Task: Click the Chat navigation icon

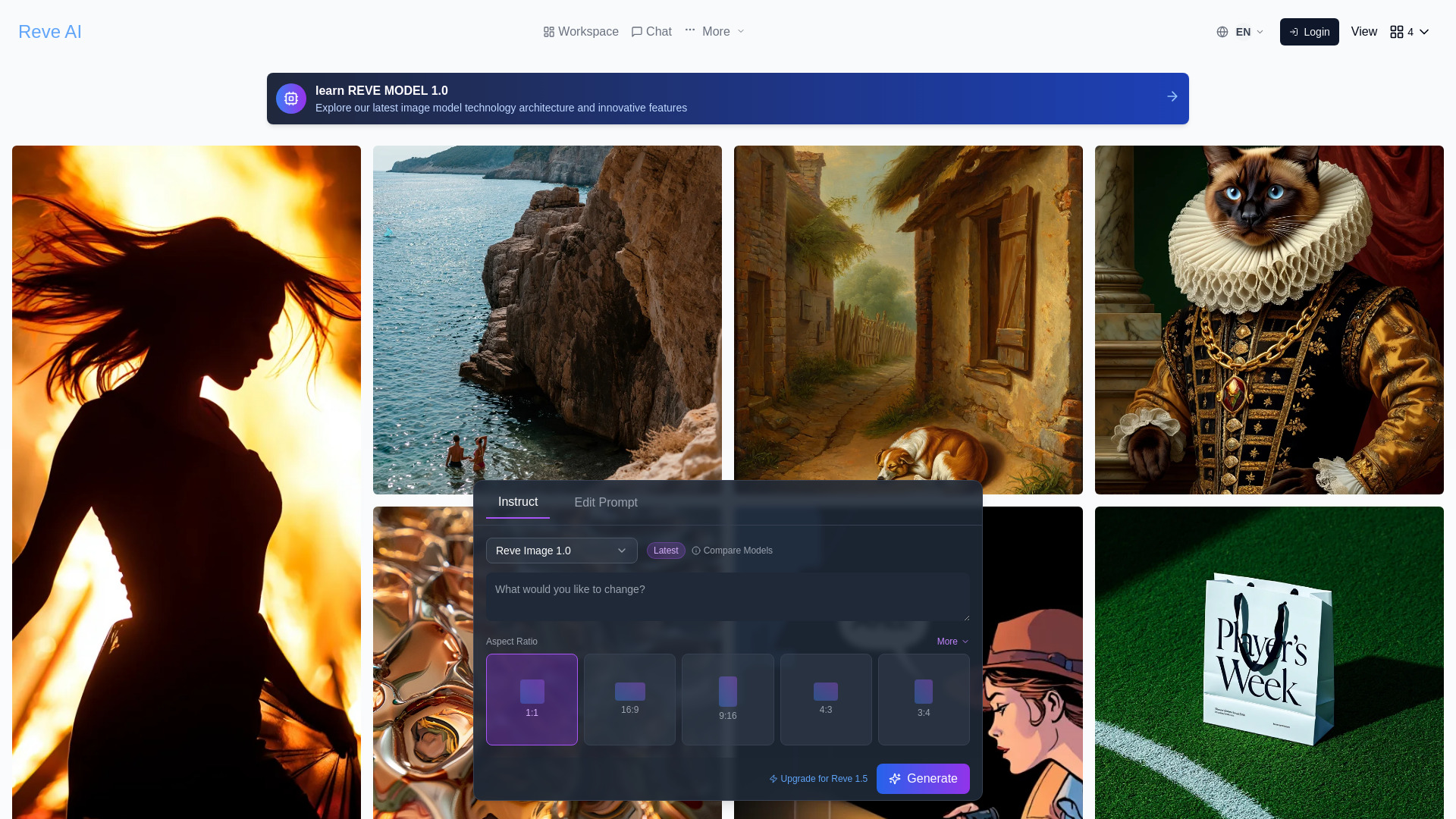Action: click(636, 31)
